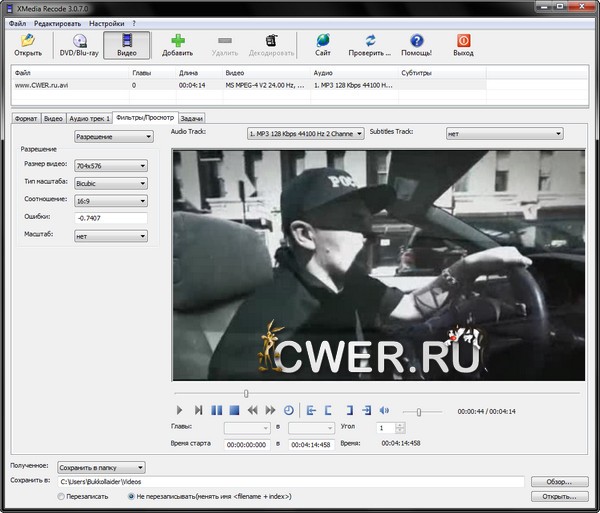Viewport: 600px width, 513px height.
Task: Switch to the Задачи tab
Action: pyautogui.click(x=194, y=118)
